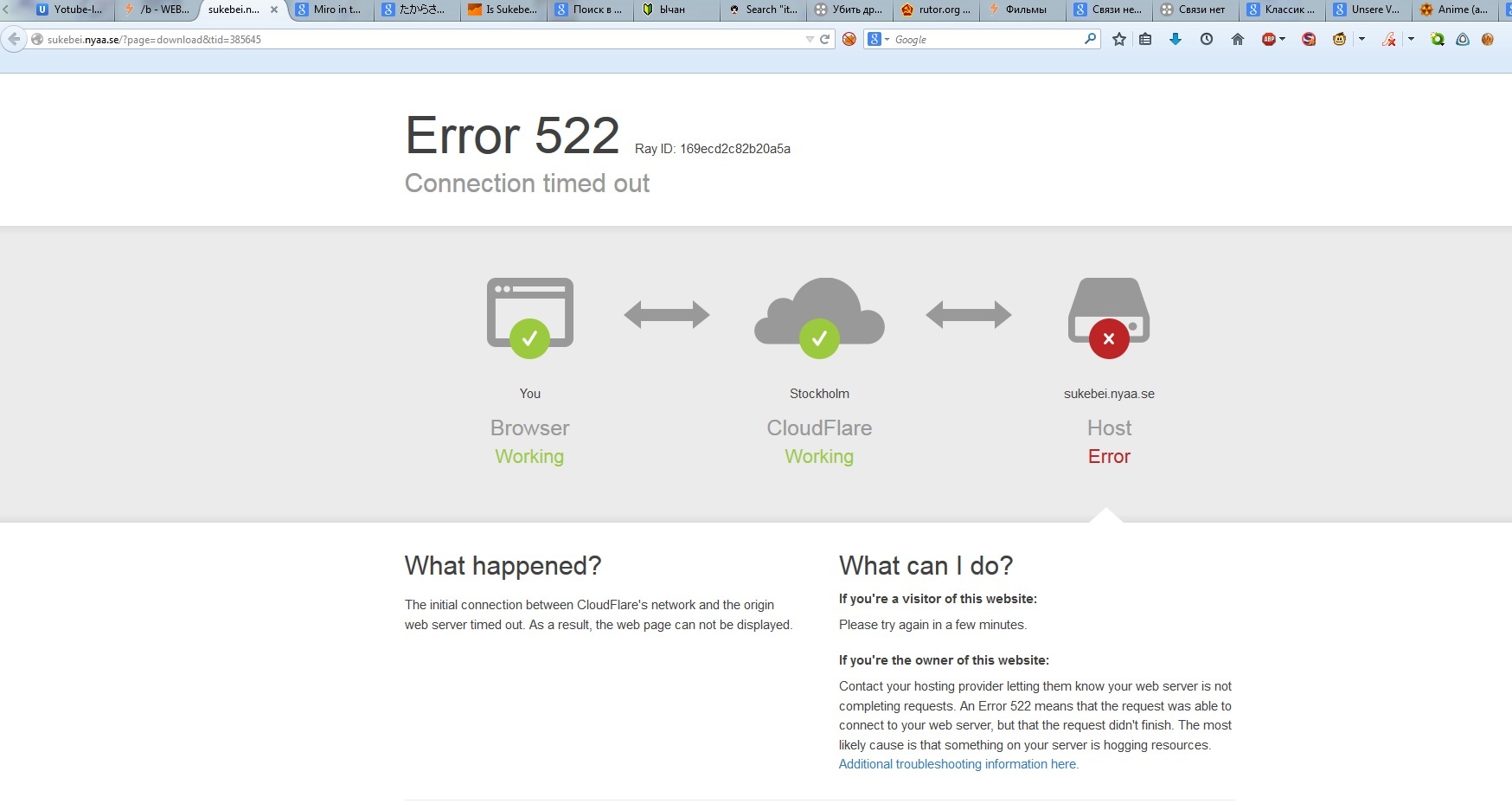Click the Adblock Plus ABP icon
This screenshot has width=1512, height=810.
(1269, 39)
